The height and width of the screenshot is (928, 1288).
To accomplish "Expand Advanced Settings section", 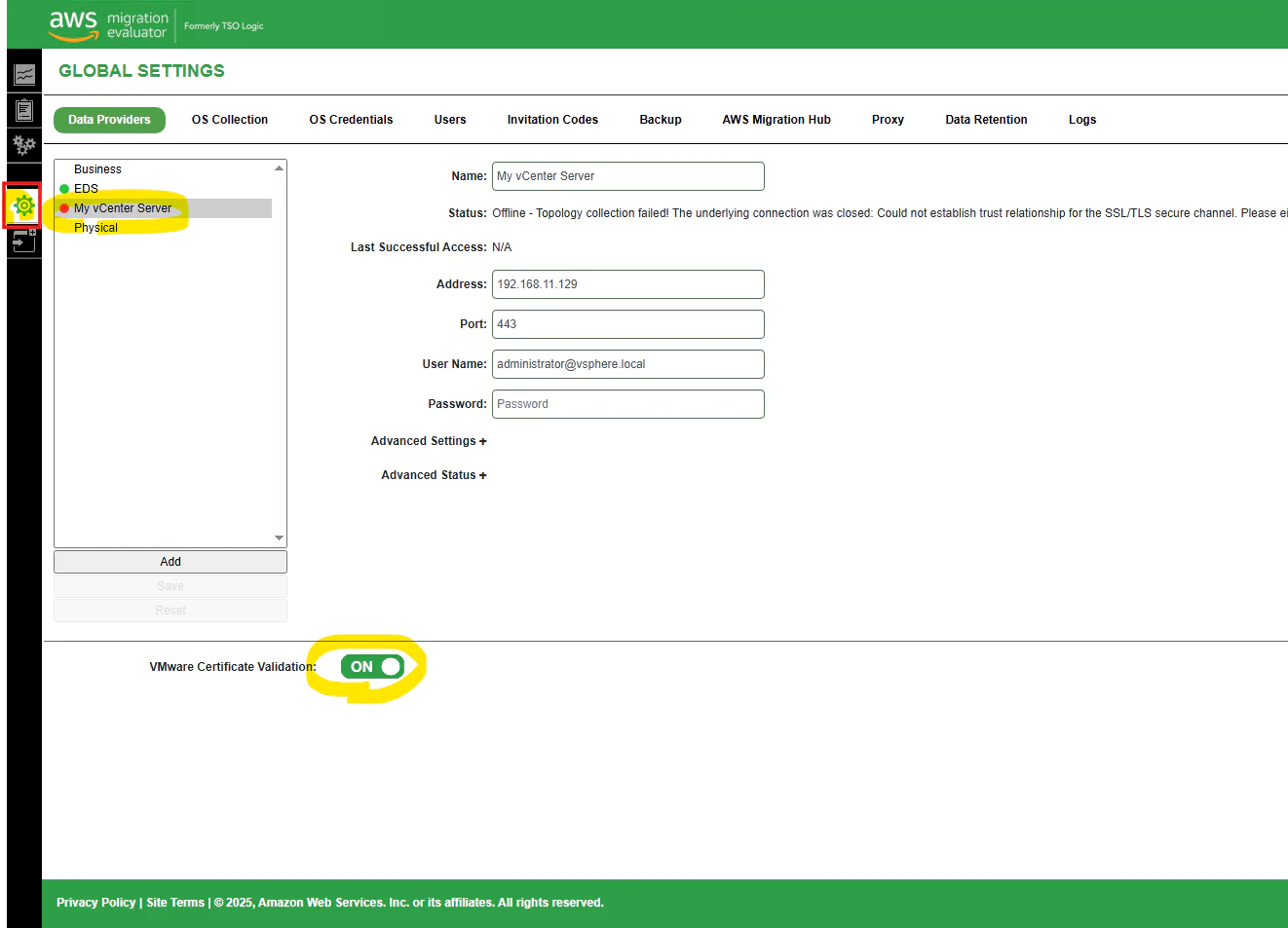I will click(x=429, y=441).
